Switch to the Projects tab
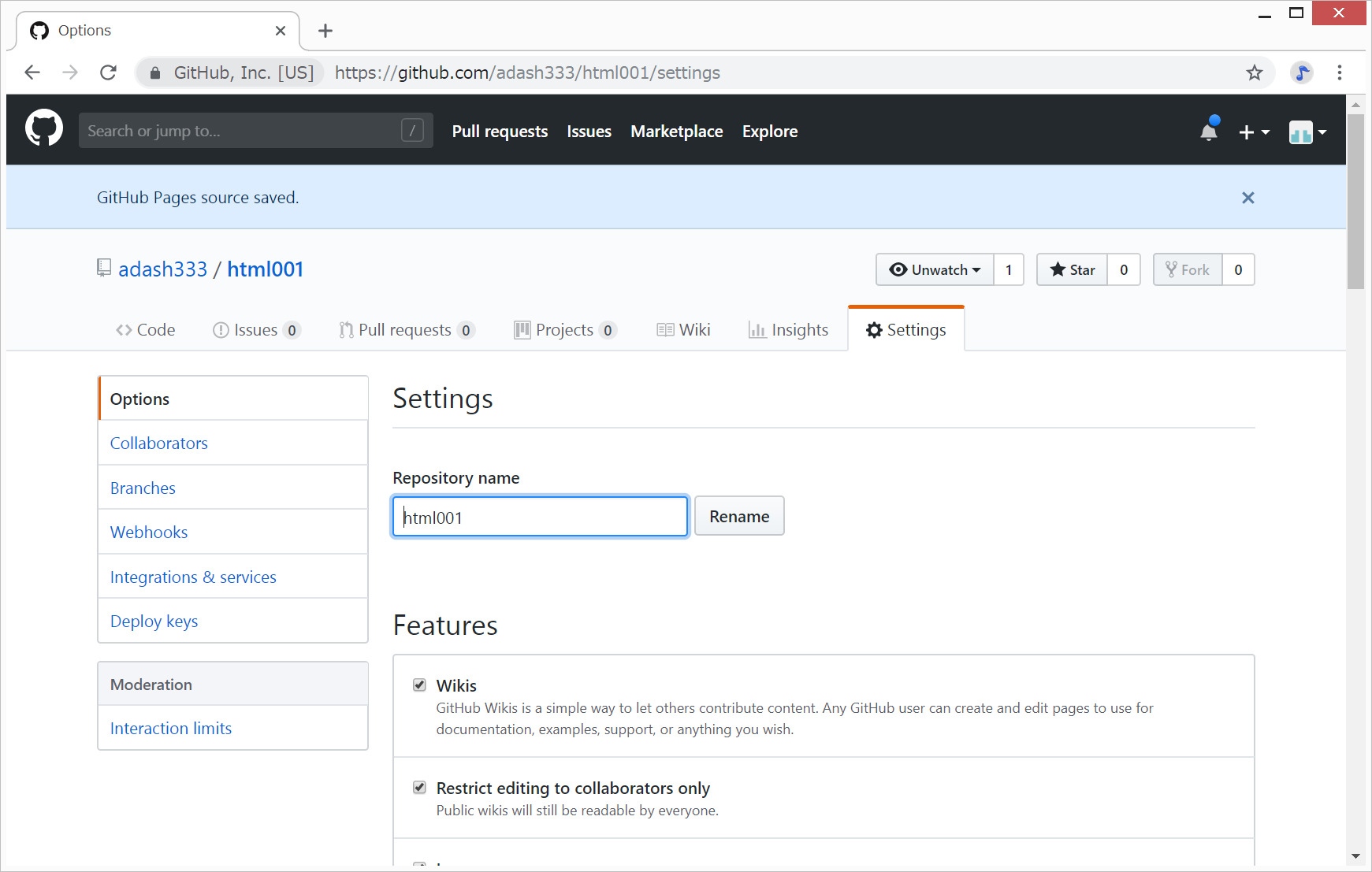This screenshot has width=1372, height=872. click(x=565, y=330)
